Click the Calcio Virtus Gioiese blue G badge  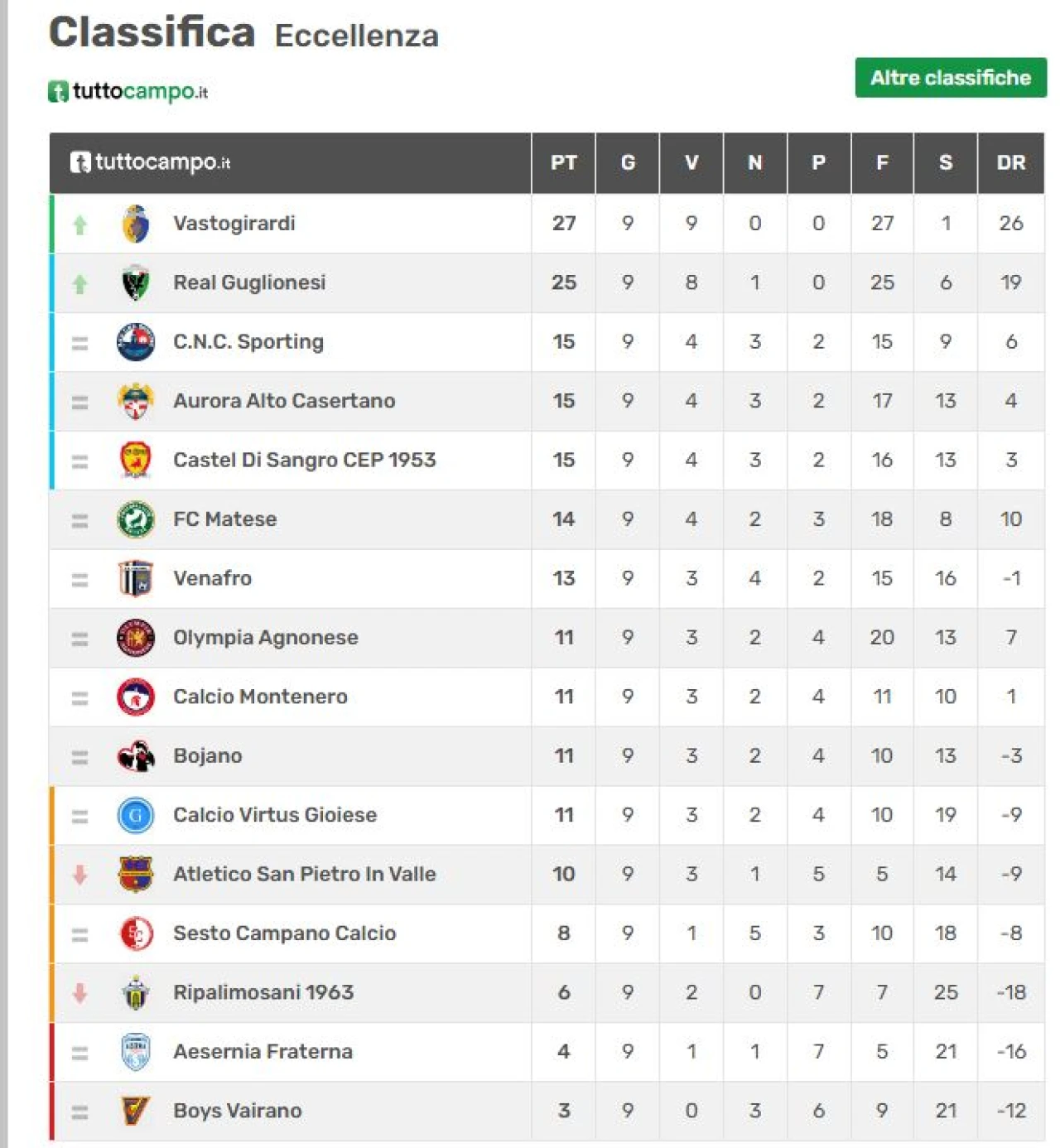(136, 815)
